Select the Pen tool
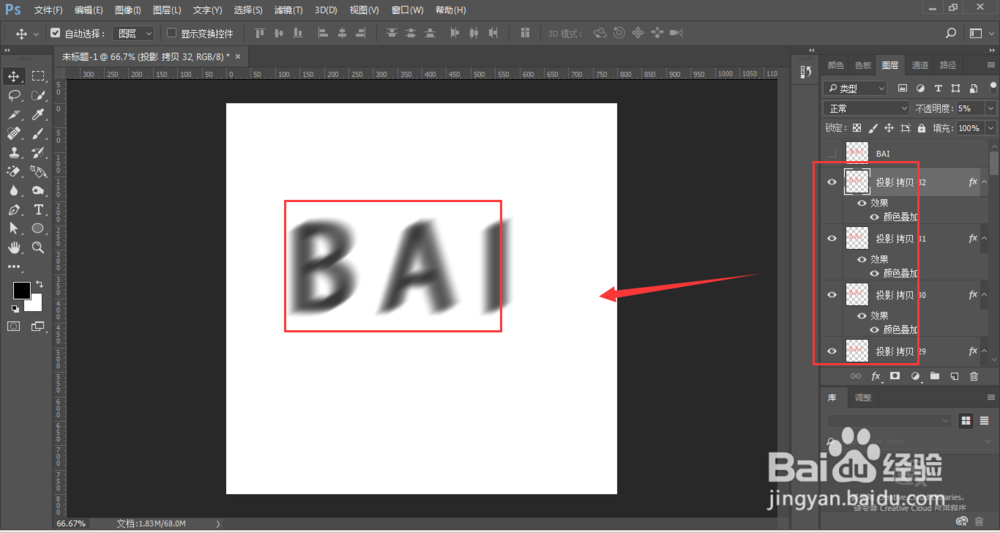Image resolution: width=1000 pixels, height=533 pixels. click(x=13, y=210)
